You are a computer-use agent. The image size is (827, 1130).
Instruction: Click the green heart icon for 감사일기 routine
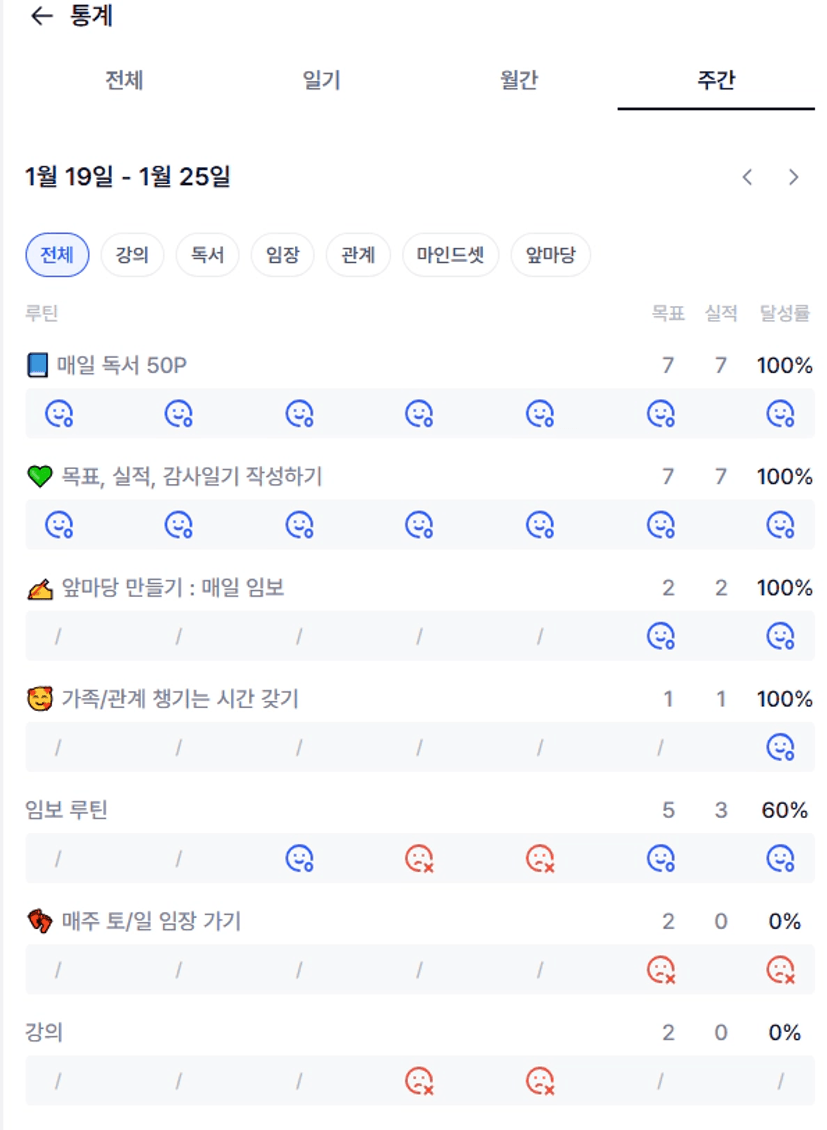(x=38, y=477)
